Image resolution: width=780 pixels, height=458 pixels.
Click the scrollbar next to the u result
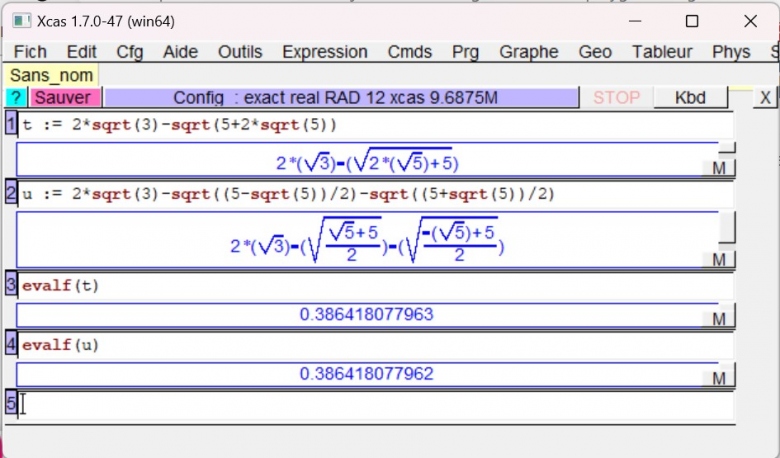[727, 228]
